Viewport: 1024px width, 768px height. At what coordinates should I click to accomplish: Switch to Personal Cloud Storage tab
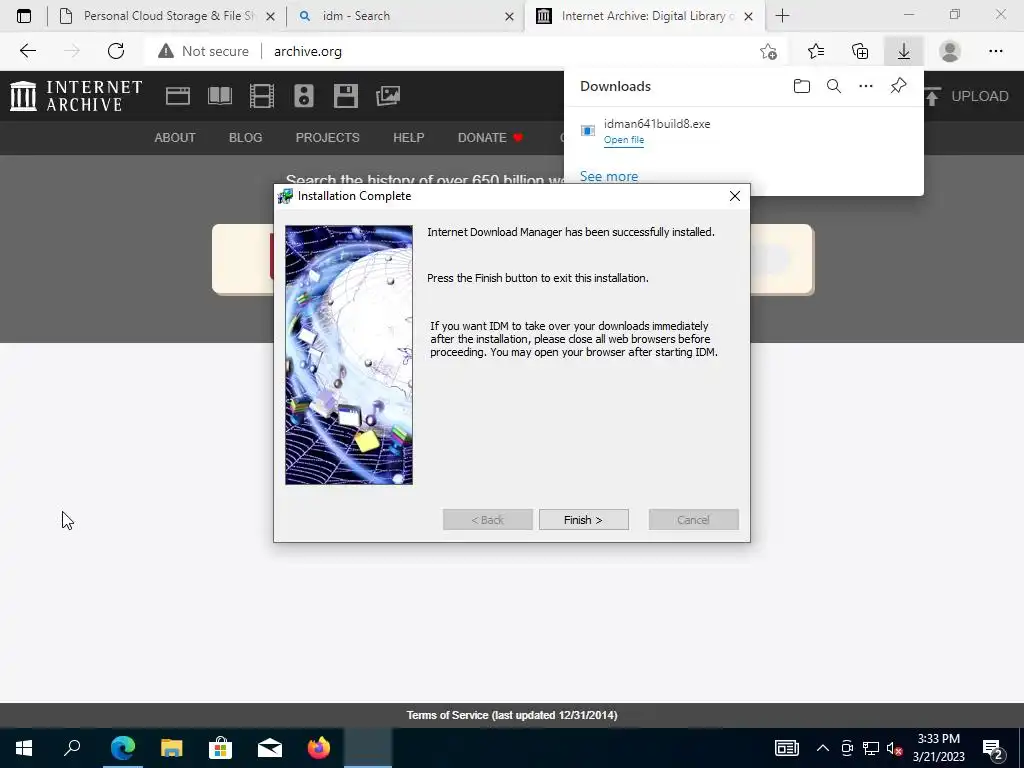tap(167, 16)
